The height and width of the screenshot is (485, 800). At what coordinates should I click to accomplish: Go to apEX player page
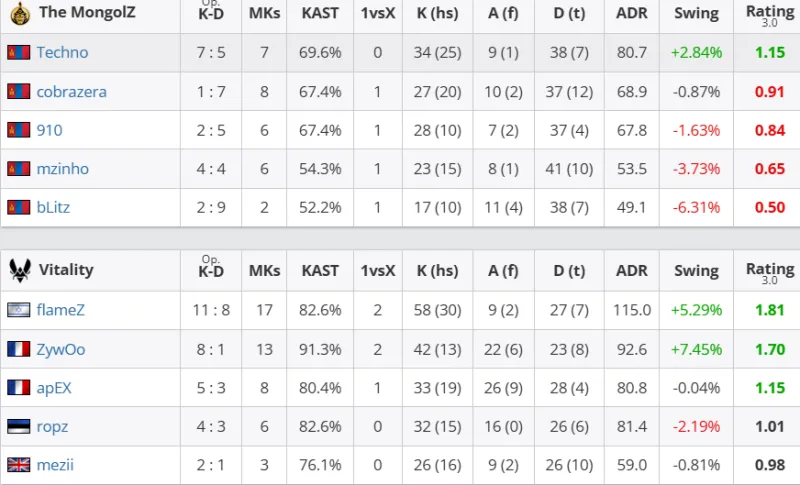(x=55, y=387)
